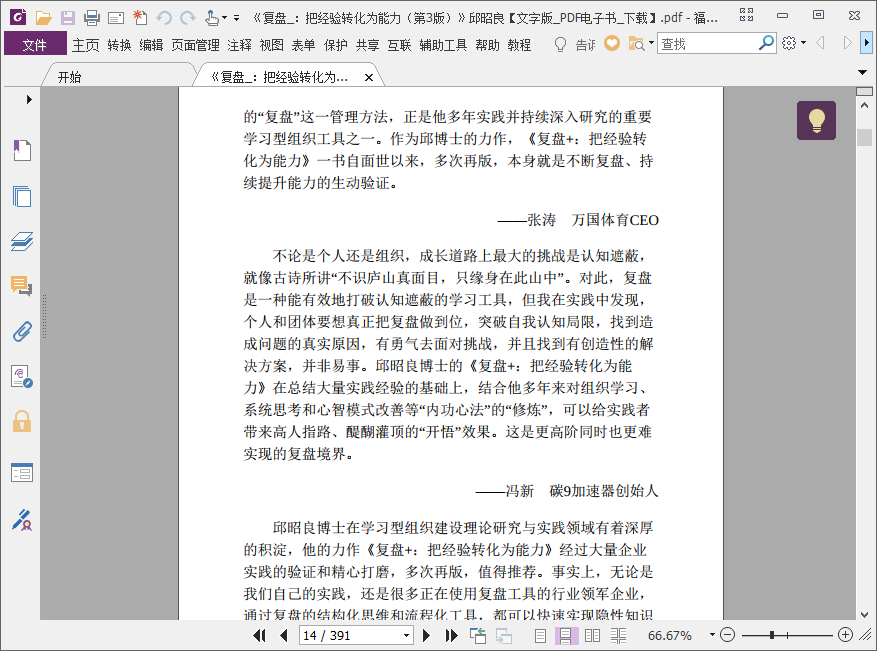The width and height of the screenshot is (877, 651).
Task: Click the lightbulb tips button
Action: 817,120
